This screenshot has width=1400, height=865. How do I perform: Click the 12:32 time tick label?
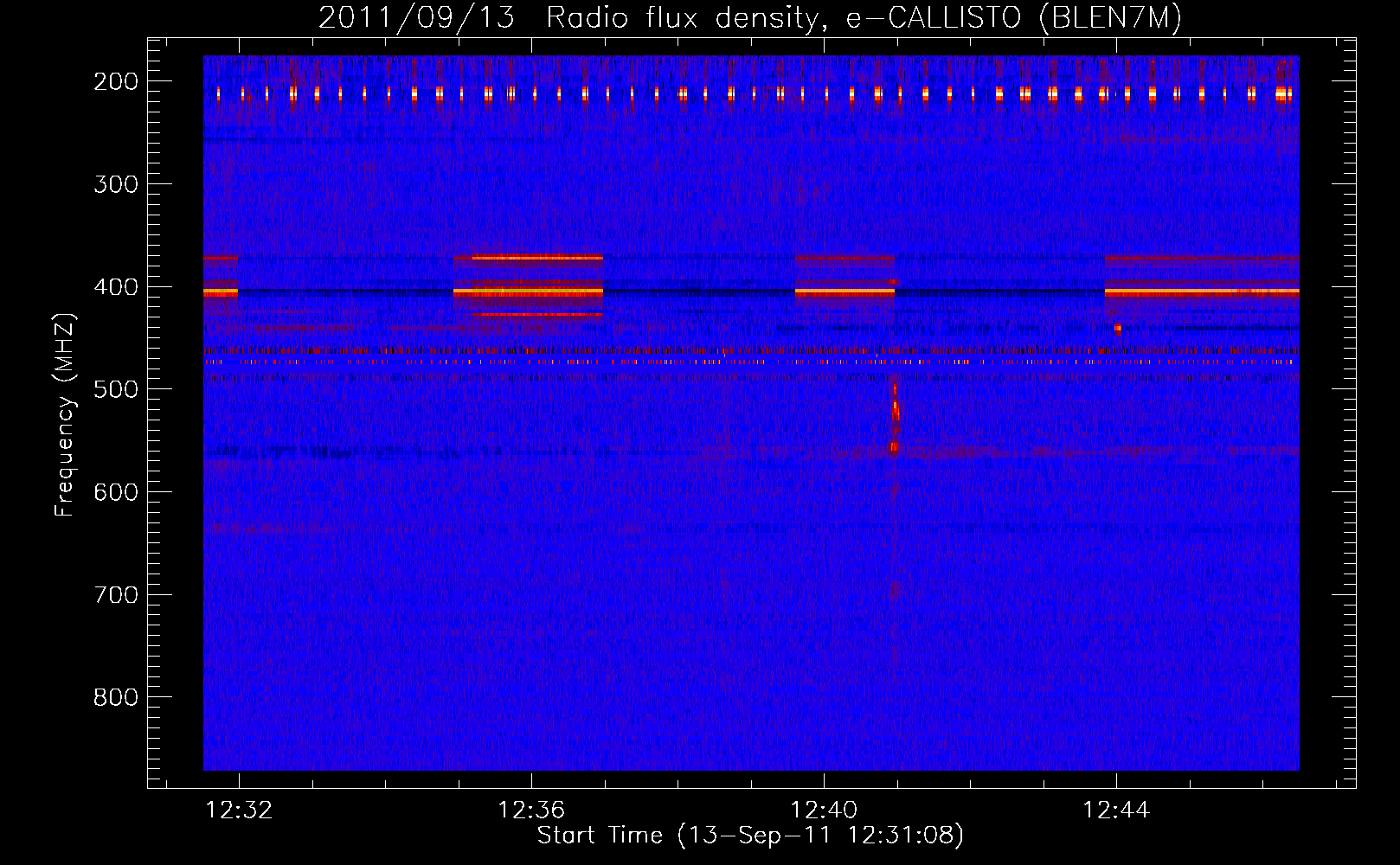pos(239,811)
